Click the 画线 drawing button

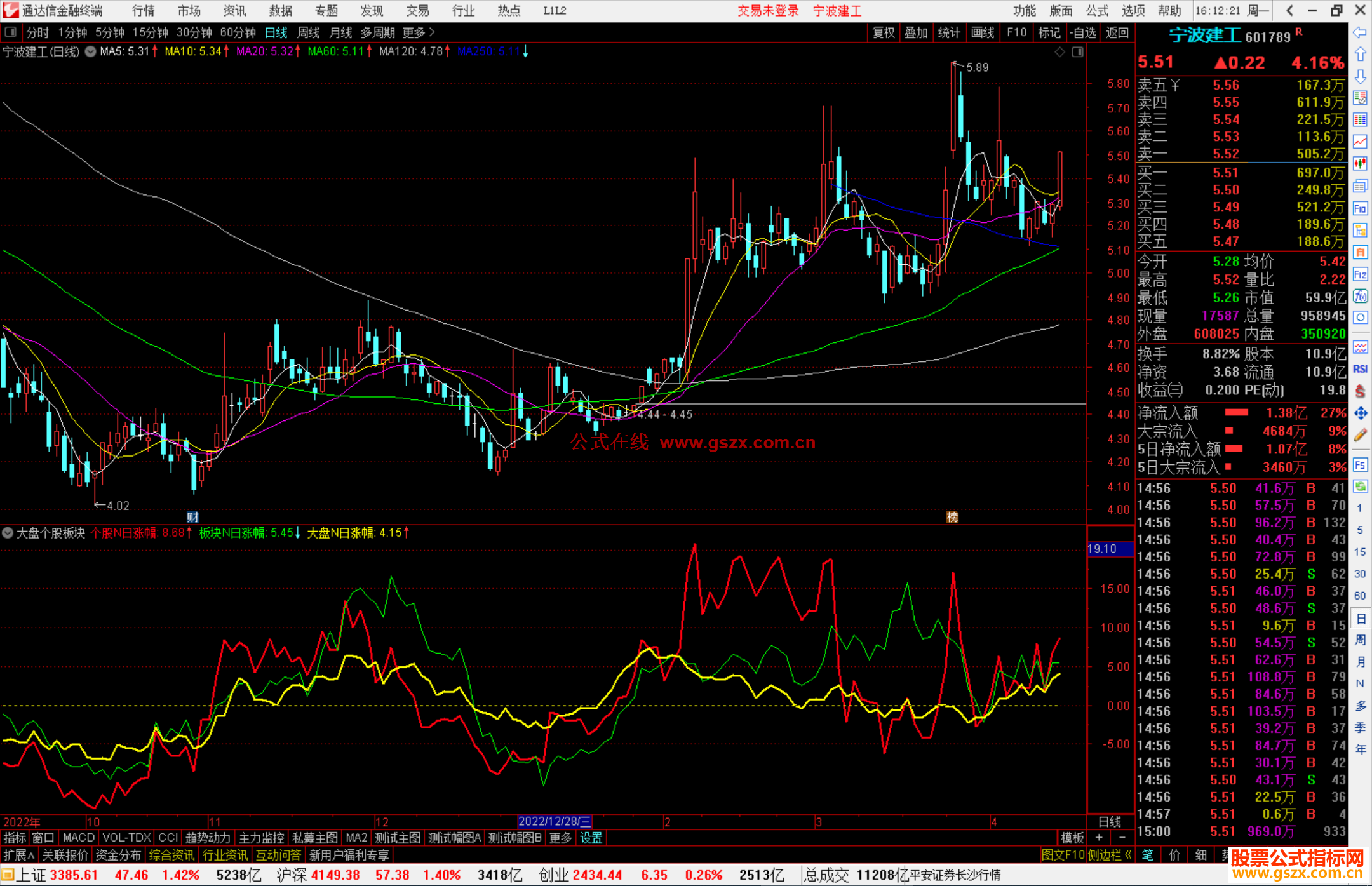click(983, 32)
